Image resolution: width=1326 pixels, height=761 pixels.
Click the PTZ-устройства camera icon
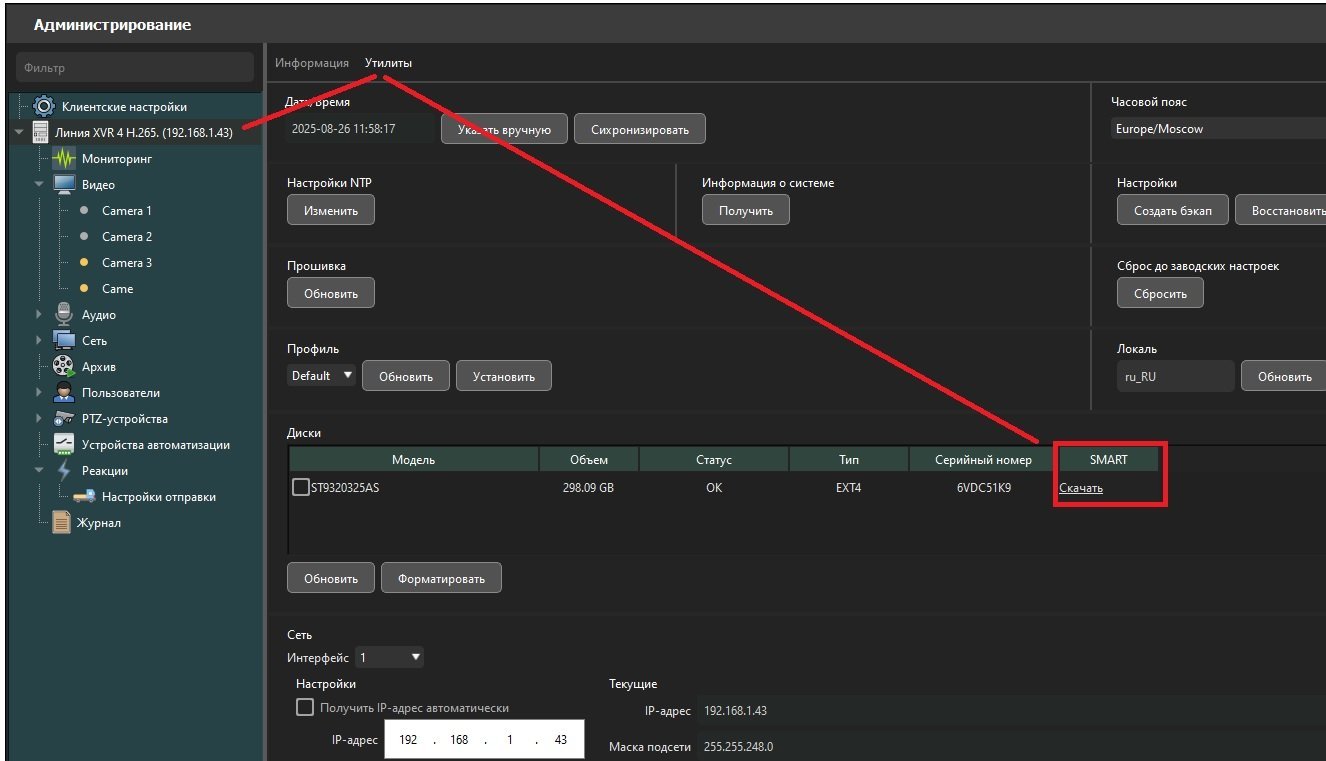pyautogui.click(x=64, y=418)
